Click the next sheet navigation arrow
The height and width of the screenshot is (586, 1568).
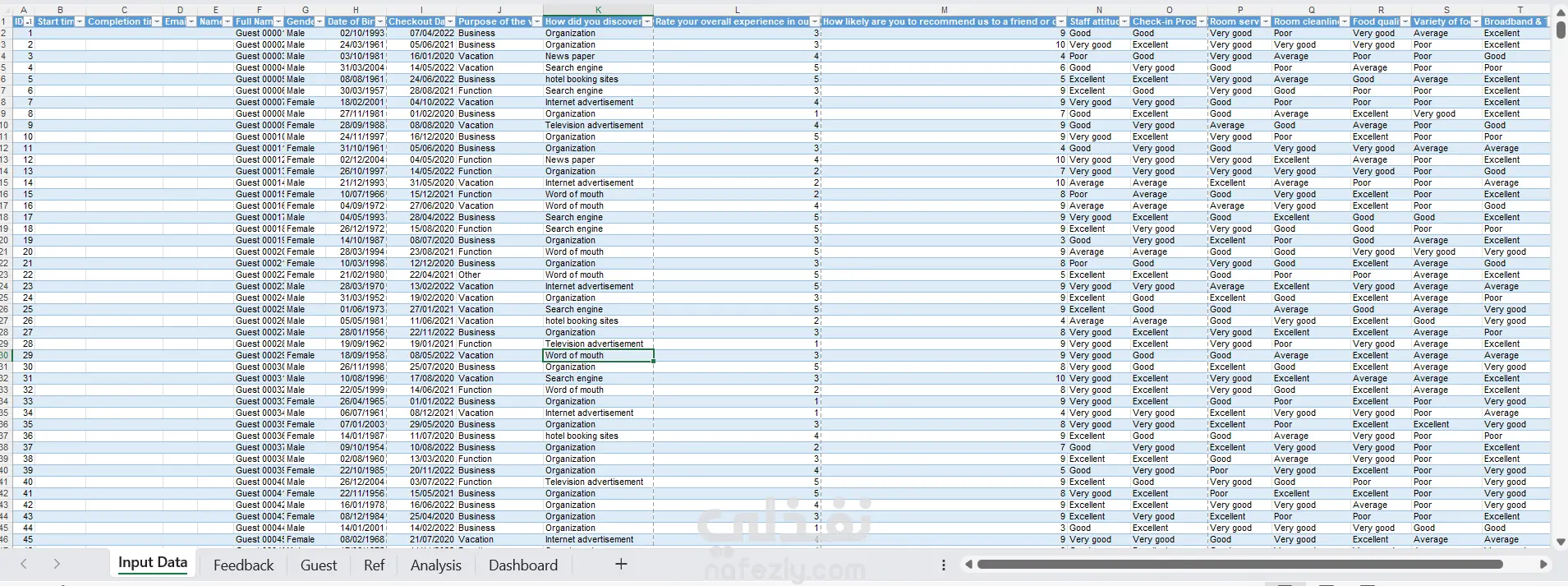pos(57,564)
